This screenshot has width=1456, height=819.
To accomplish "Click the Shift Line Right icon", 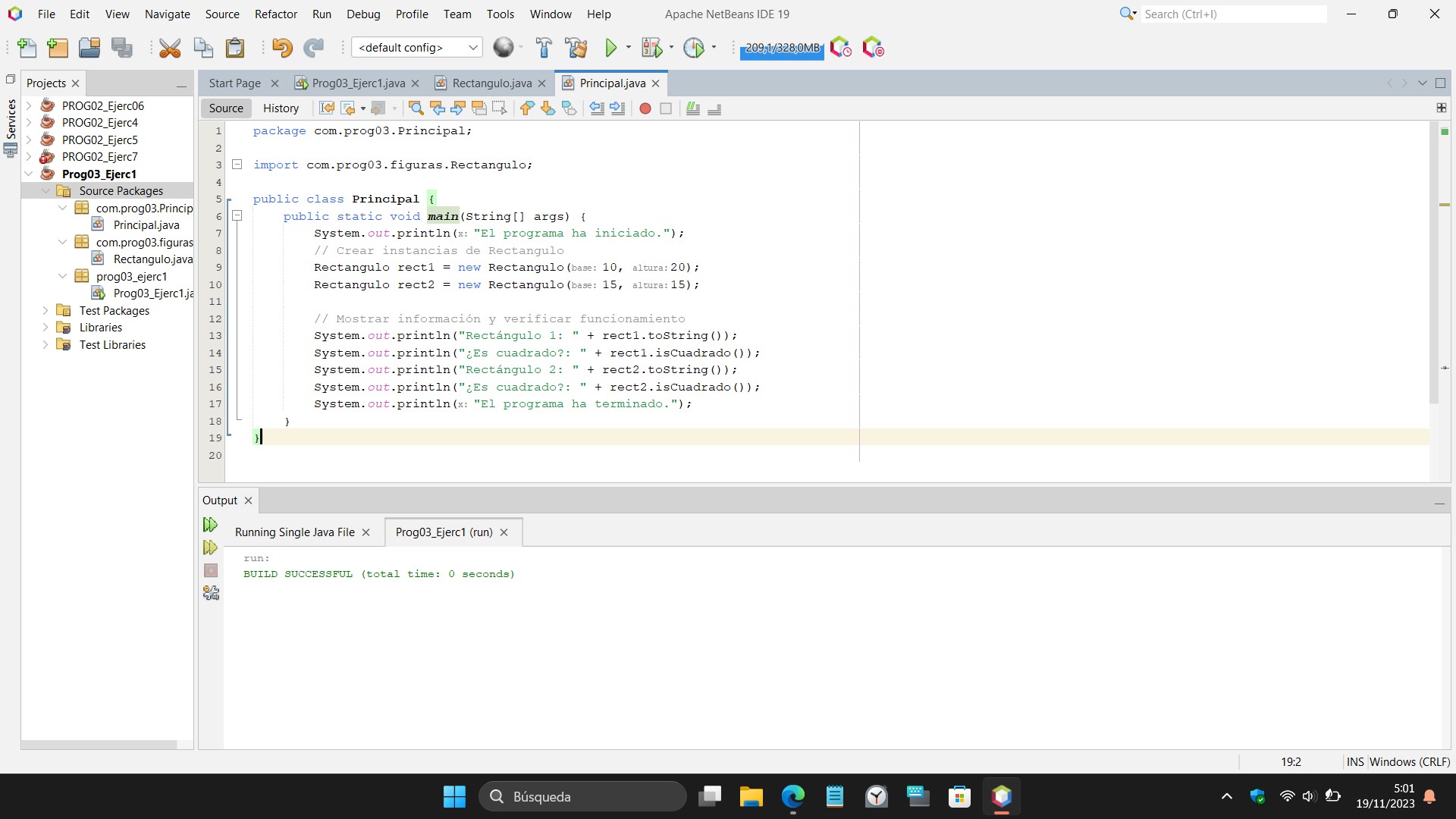I will pos(618,108).
